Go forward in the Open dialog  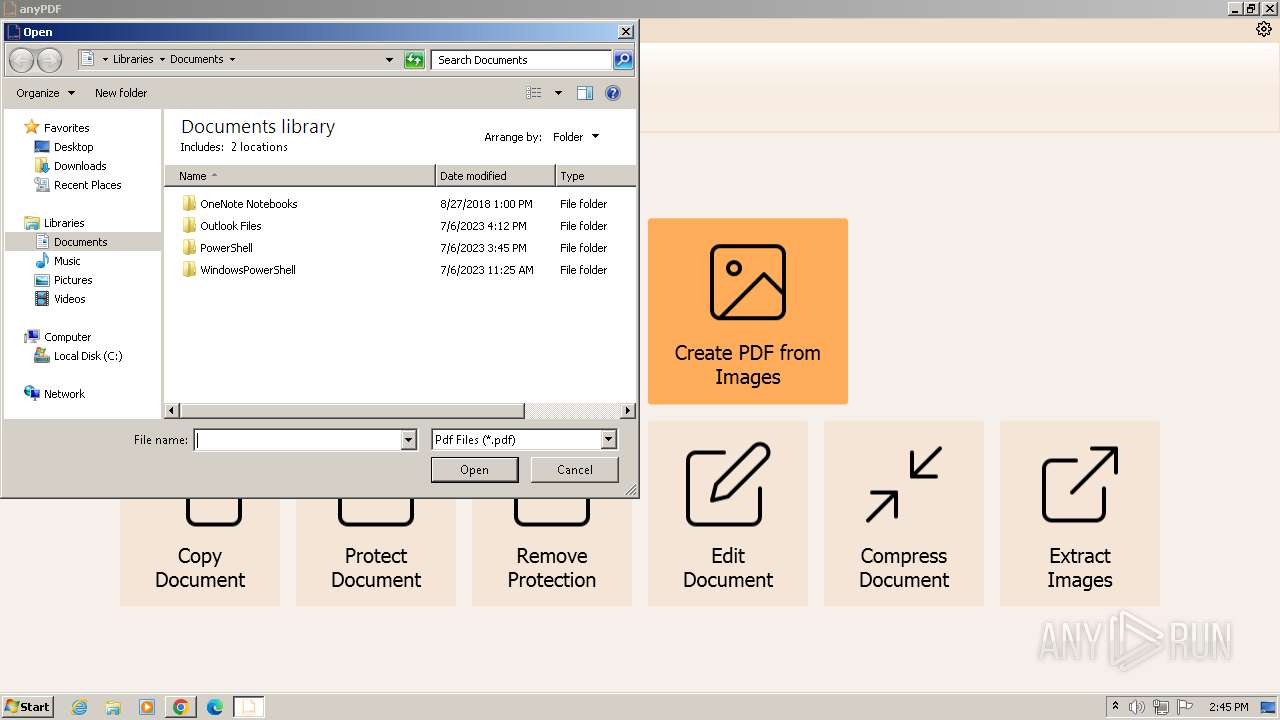pyautogui.click(x=49, y=60)
